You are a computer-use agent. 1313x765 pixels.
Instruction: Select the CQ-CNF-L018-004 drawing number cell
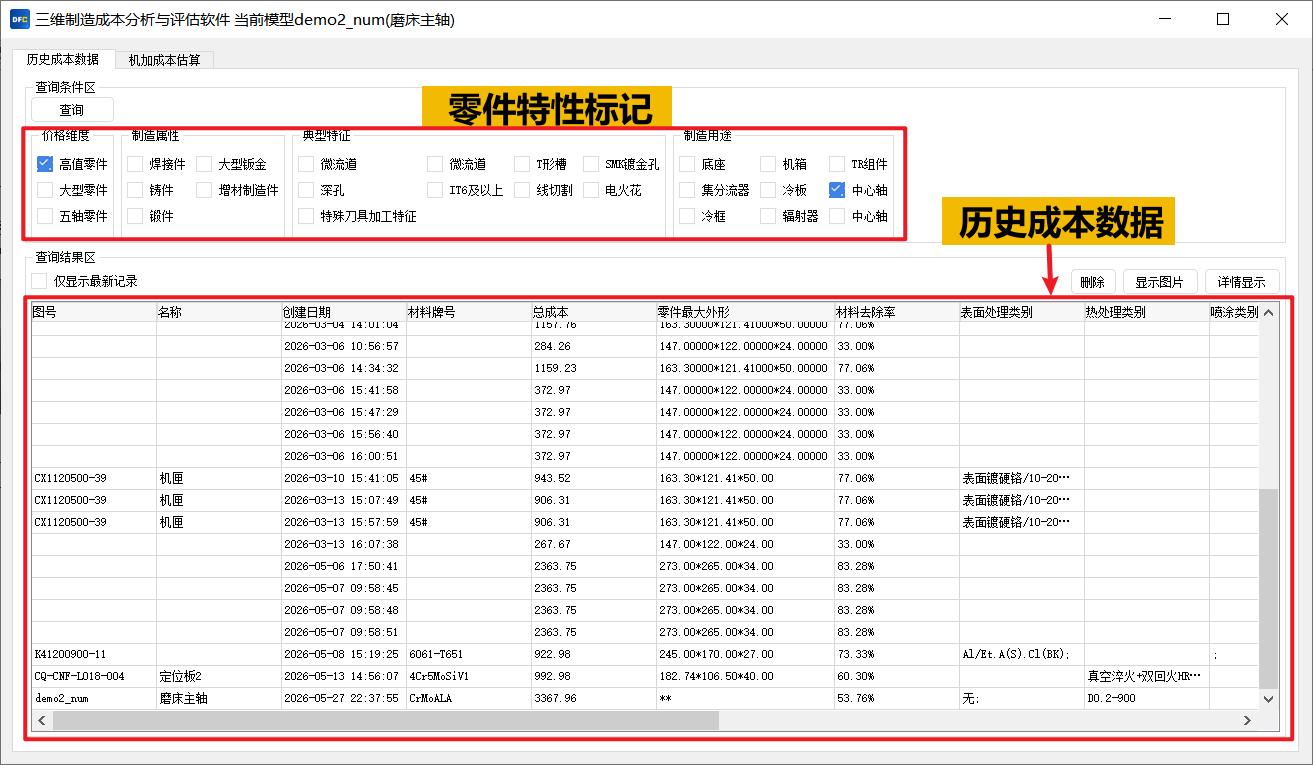(x=94, y=676)
